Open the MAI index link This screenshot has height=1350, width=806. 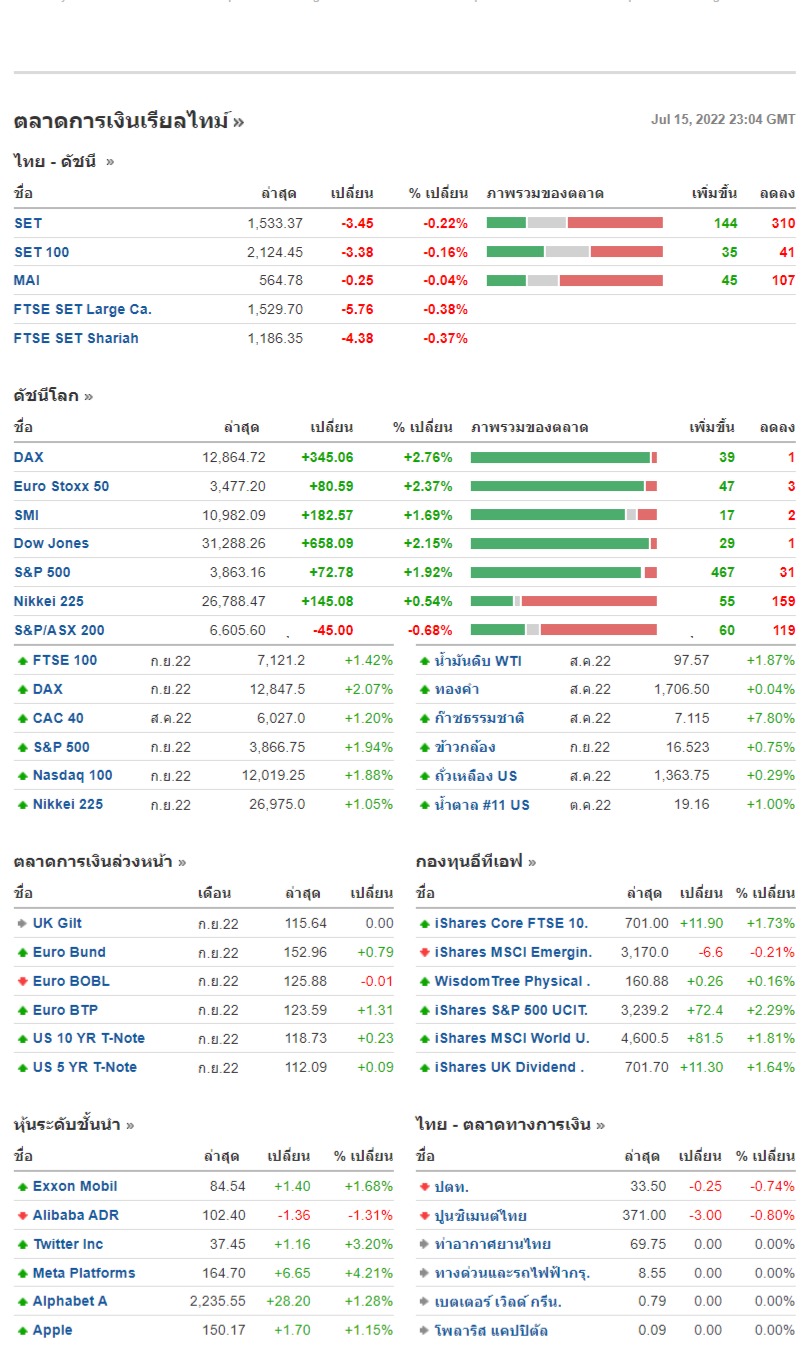[x=27, y=280]
